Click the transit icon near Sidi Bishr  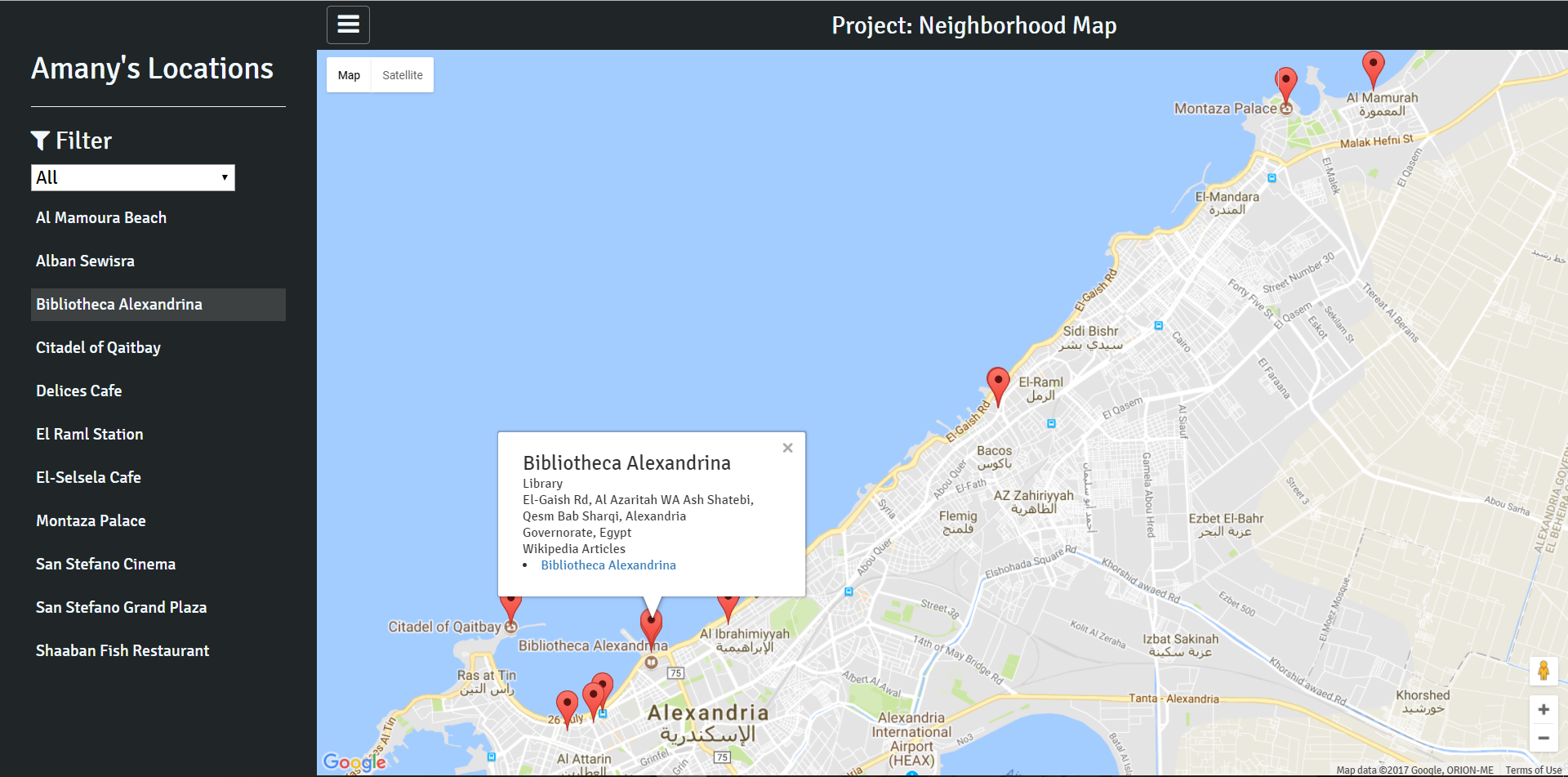[1158, 325]
